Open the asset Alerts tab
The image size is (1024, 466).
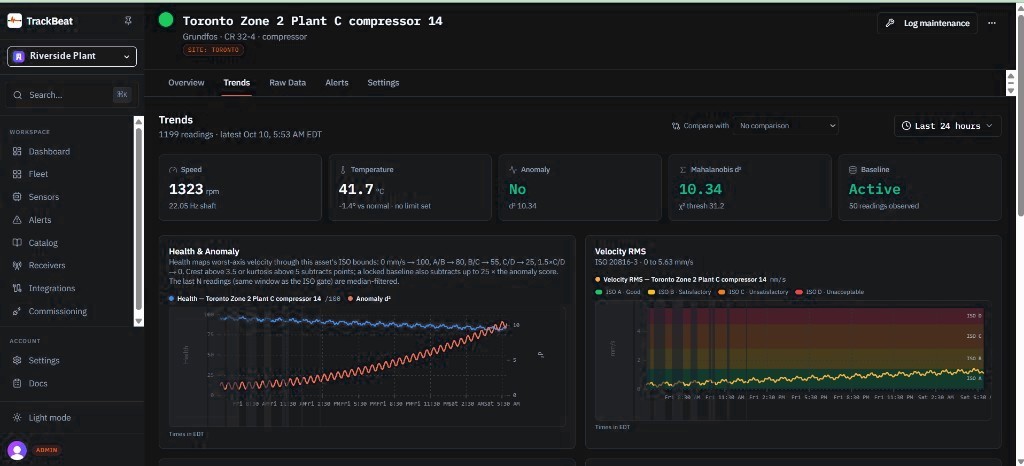point(337,83)
